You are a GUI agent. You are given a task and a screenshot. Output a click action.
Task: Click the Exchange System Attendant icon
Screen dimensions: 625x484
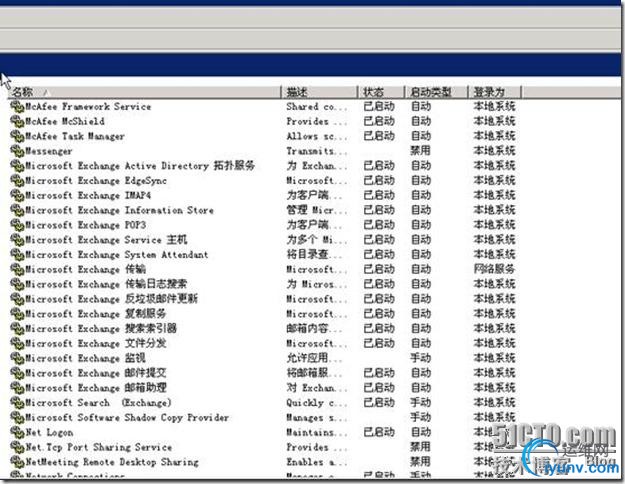click(x=17, y=254)
